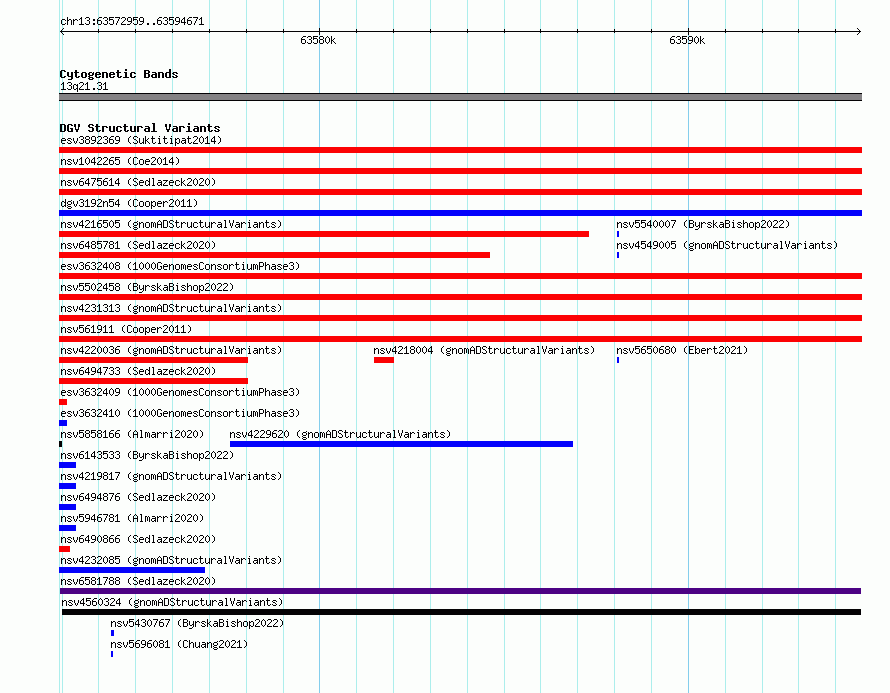Open esv3632410 (1000GenomesConsortiumPhase3) label
The image size is (890, 693).
[x=180, y=413]
